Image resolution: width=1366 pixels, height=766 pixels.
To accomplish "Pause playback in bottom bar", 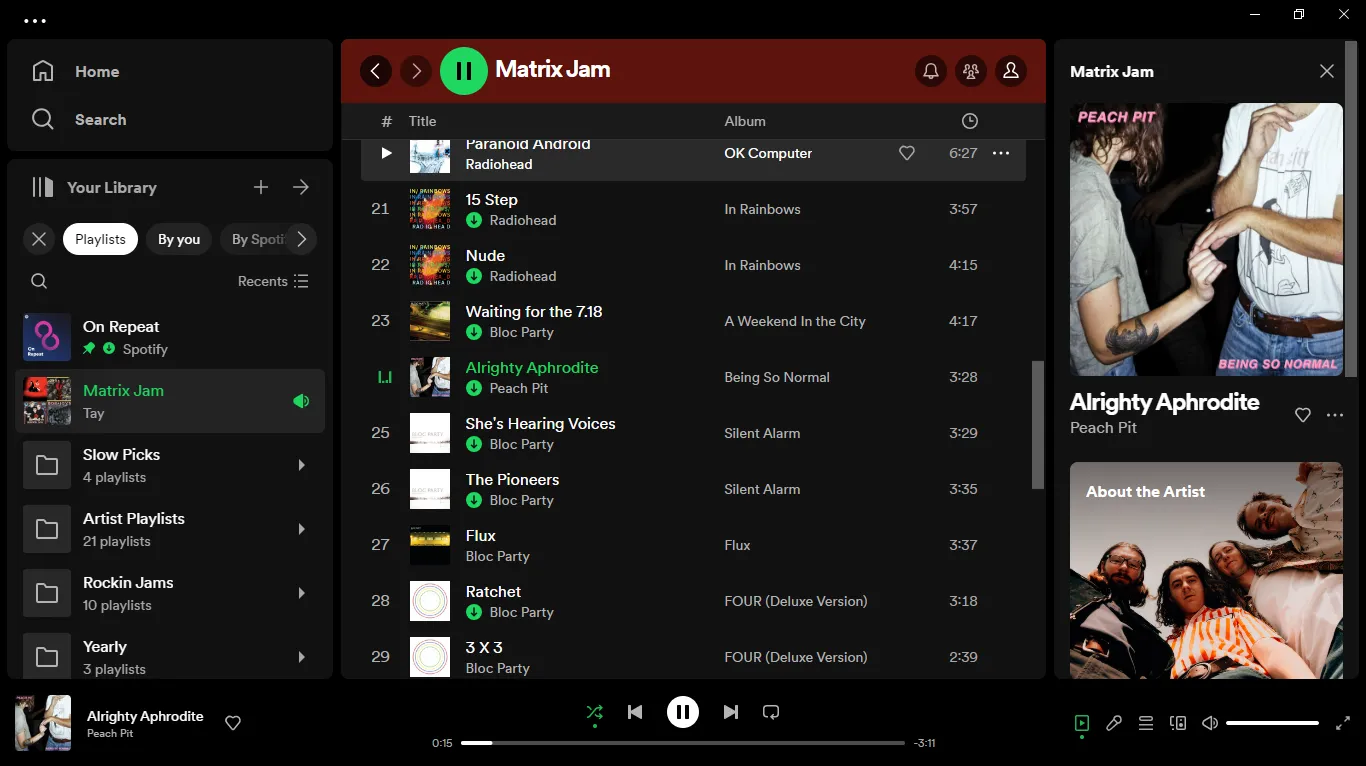I will (x=683, y=712).
